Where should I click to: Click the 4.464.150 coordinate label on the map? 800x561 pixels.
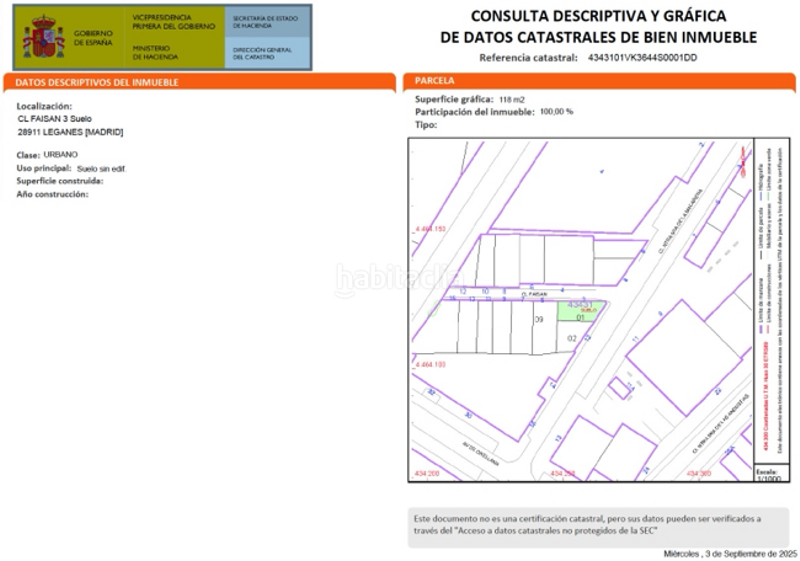[430, 229]
